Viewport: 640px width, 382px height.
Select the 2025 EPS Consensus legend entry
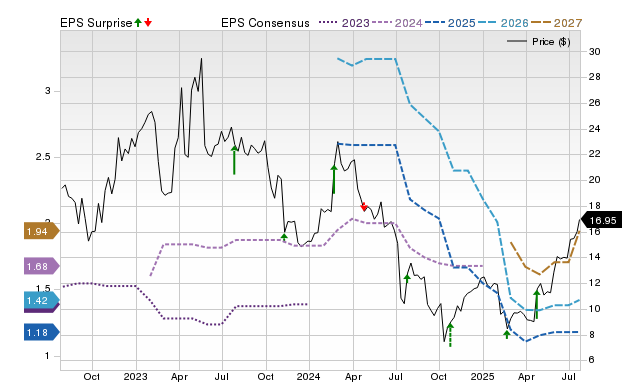coord(450,23)
